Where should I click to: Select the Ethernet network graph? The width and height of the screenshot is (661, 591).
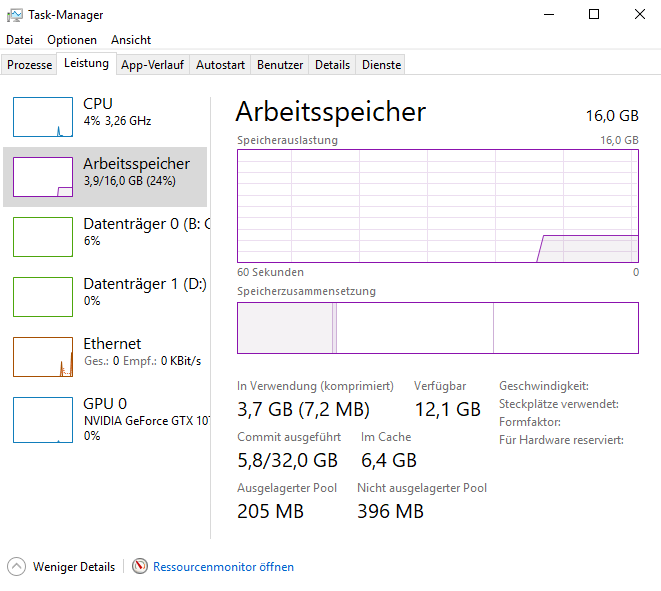click(x=43, y=357)
